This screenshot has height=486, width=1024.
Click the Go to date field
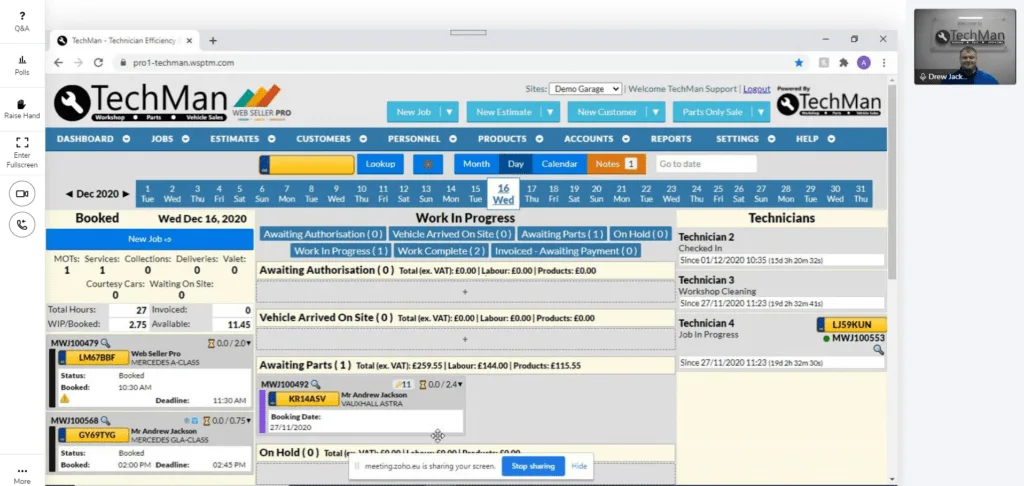(x=706, y=164)
